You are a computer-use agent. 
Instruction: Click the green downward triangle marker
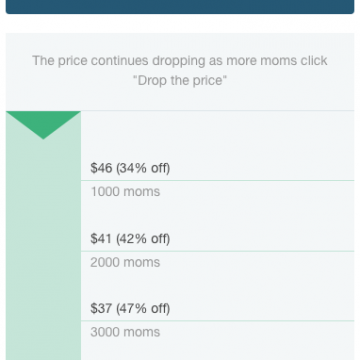[43, 125]
